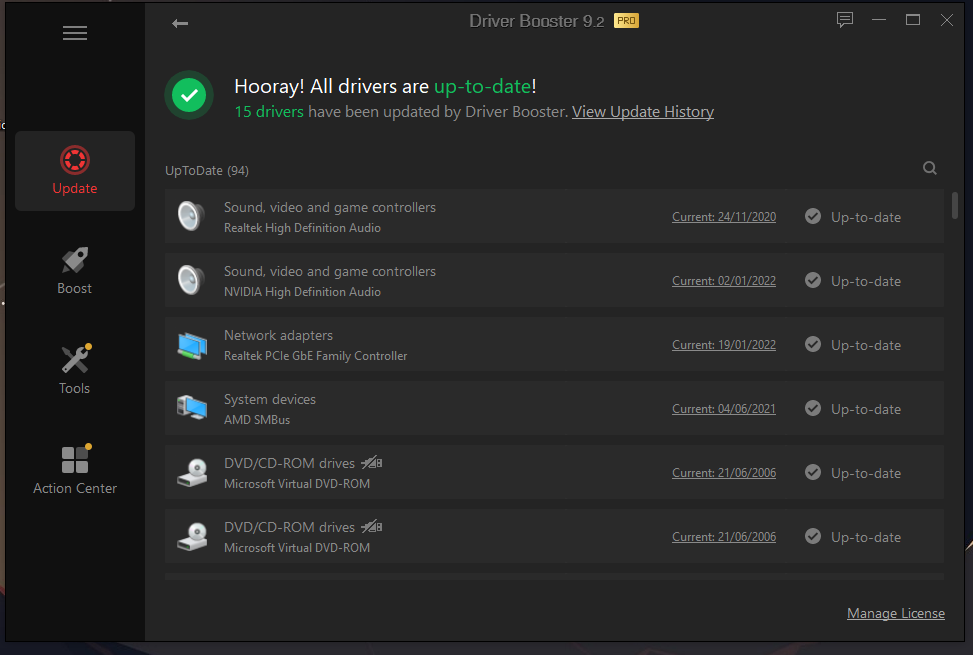The image size is (973, 655).
Task: Open the feedback message icon in the title bar
Action: (845, 19)
